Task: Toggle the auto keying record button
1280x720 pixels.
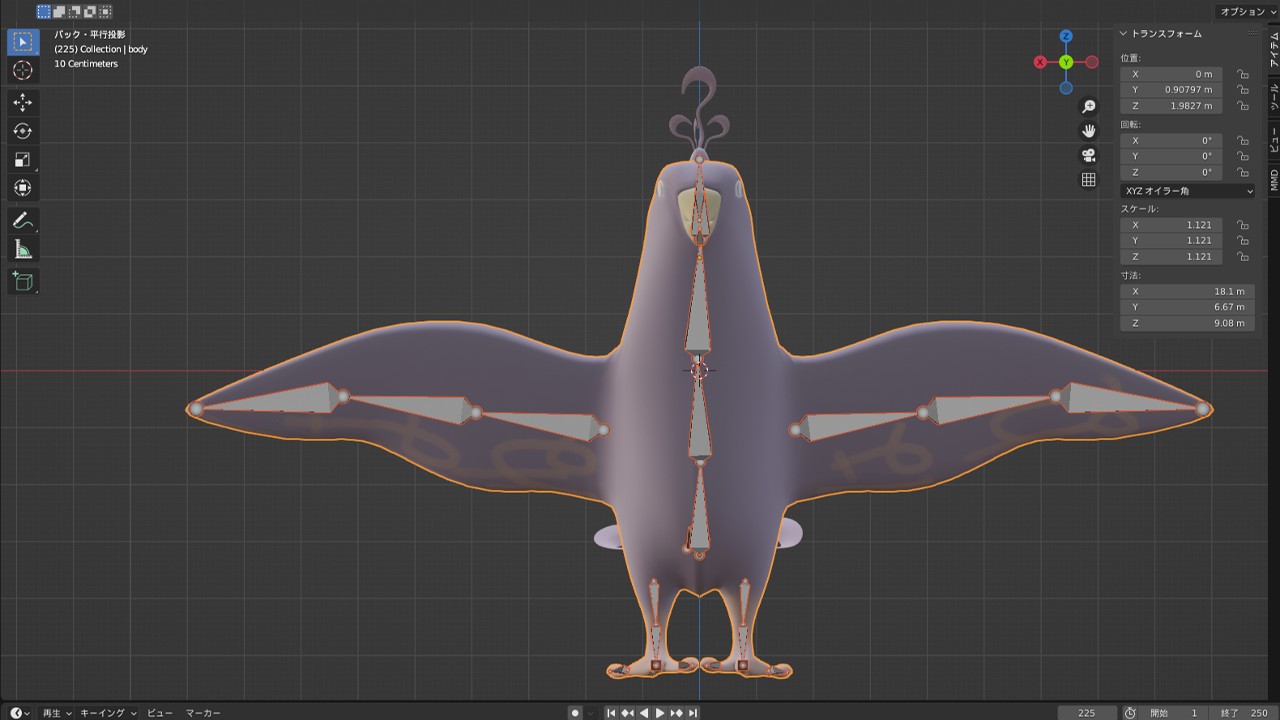Action: 575,713
